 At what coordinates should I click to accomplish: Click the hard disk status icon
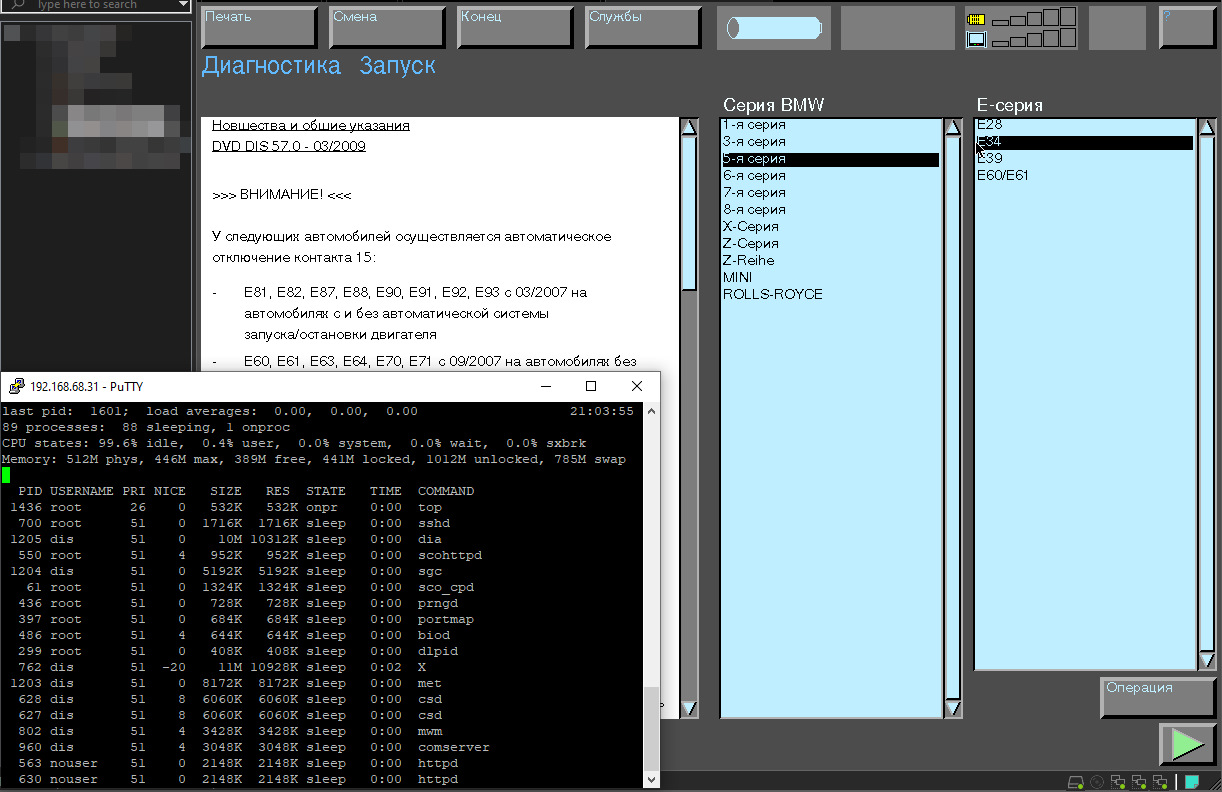(1076, 782)
